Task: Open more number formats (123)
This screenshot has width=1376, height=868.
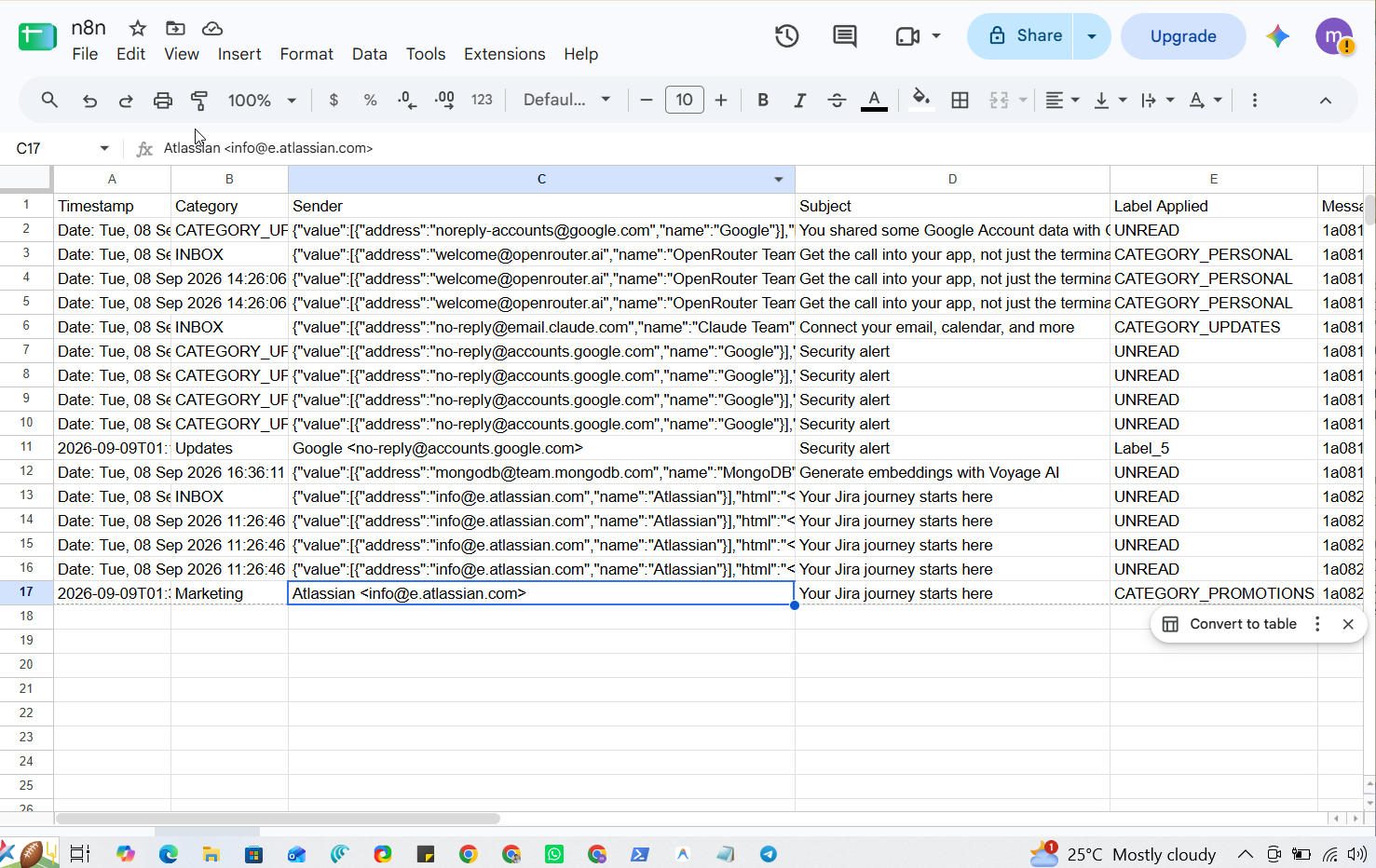Action: (x=482, y=100)
